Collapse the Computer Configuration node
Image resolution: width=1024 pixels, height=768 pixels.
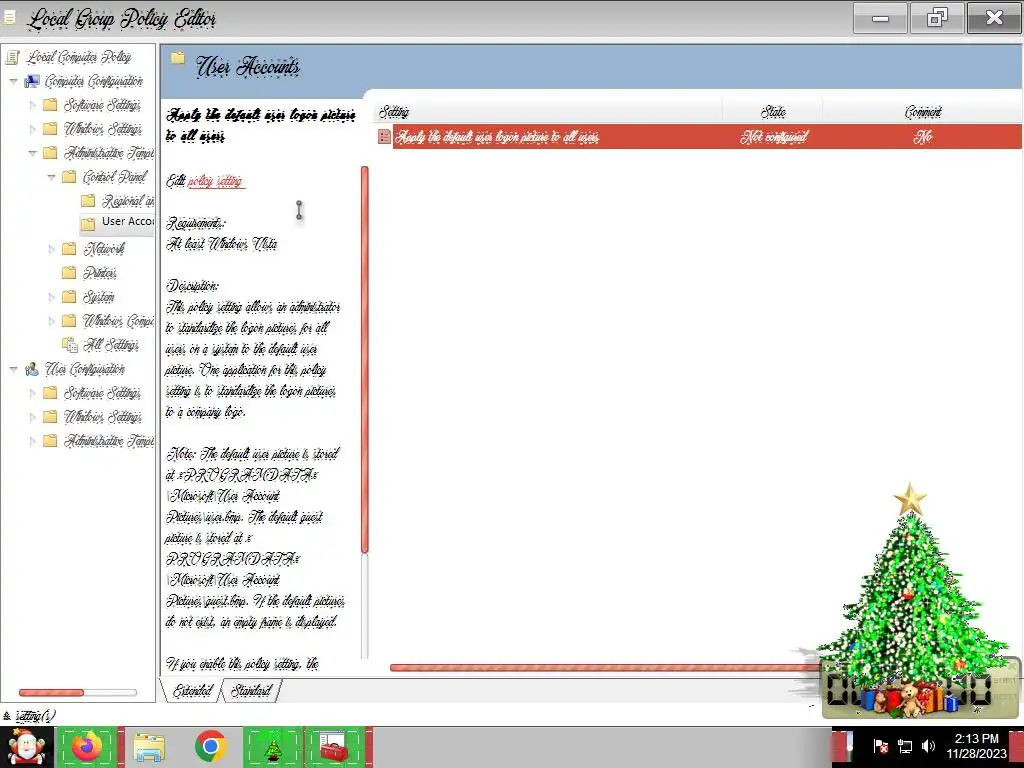[14, 82]
